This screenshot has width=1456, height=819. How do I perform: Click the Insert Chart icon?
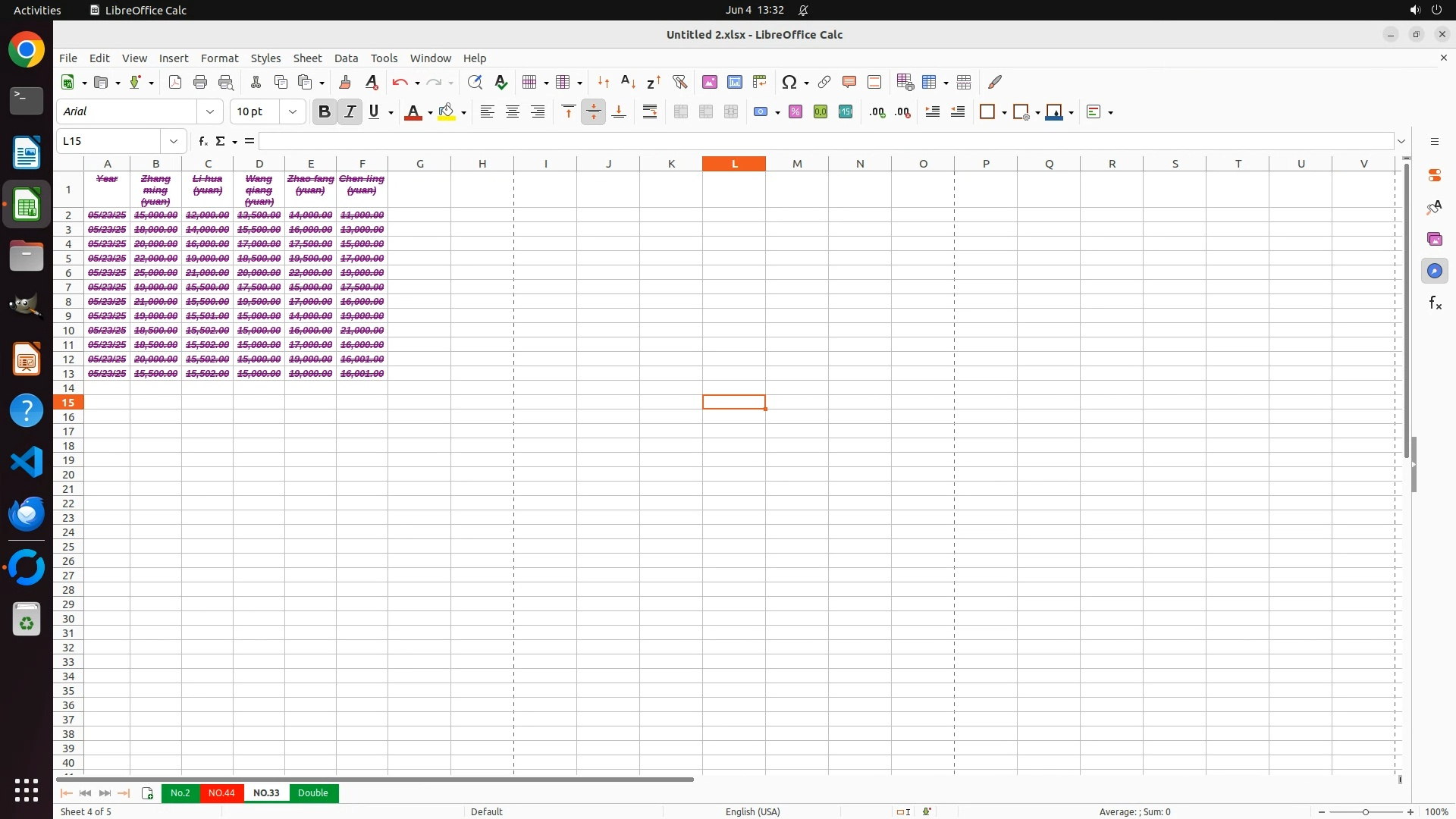point(735,82)
